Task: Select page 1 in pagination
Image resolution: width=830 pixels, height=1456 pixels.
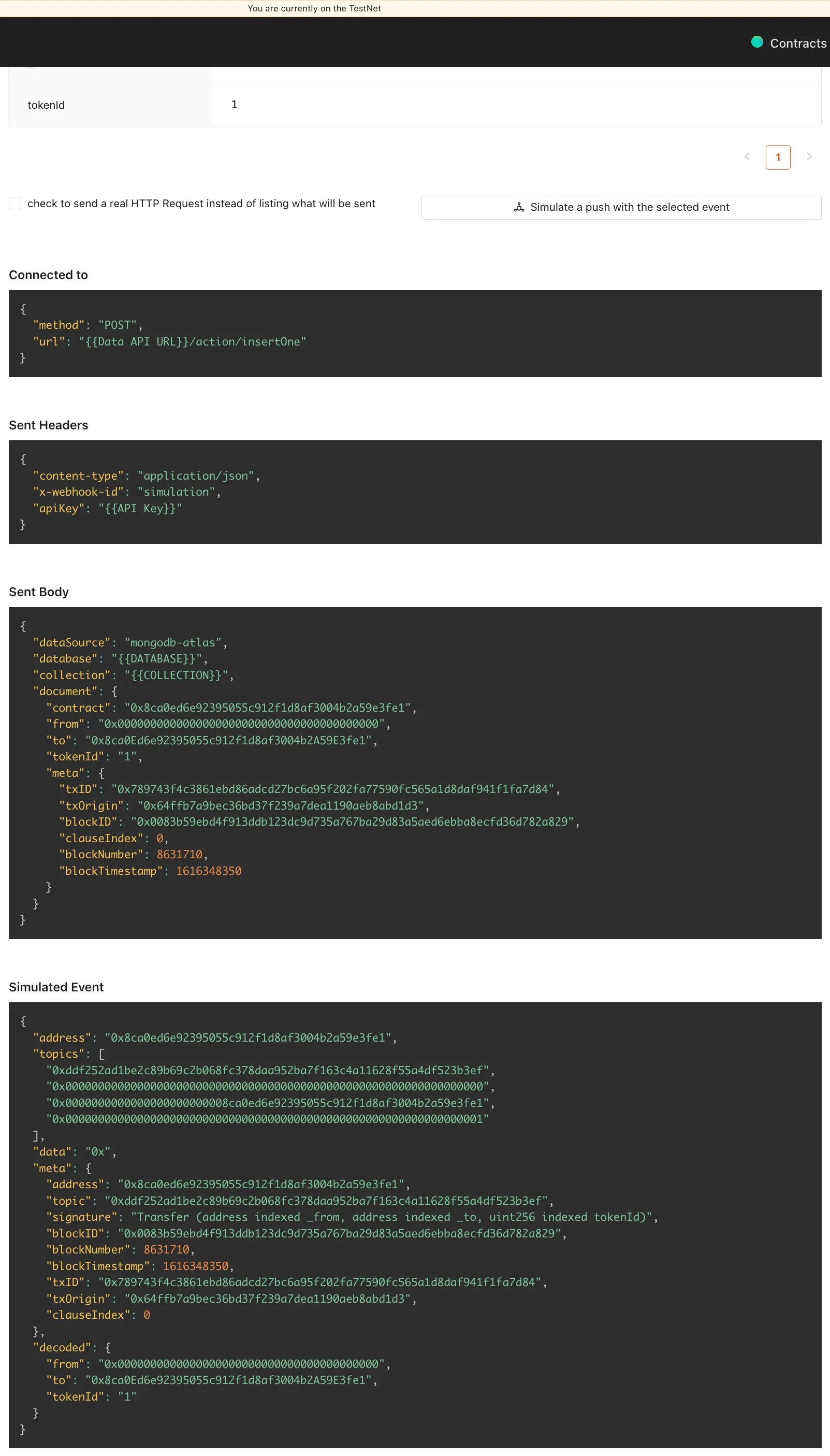Action: tap(778, 157)
